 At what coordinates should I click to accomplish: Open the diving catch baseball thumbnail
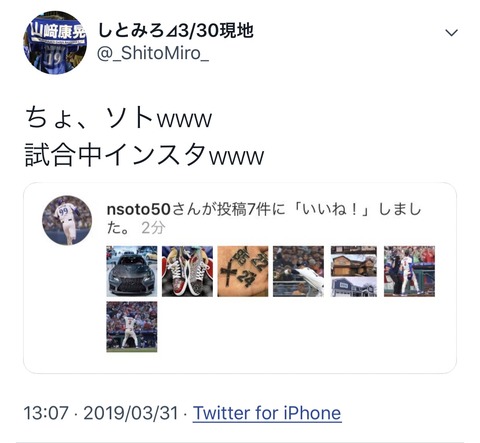(298, 271)
